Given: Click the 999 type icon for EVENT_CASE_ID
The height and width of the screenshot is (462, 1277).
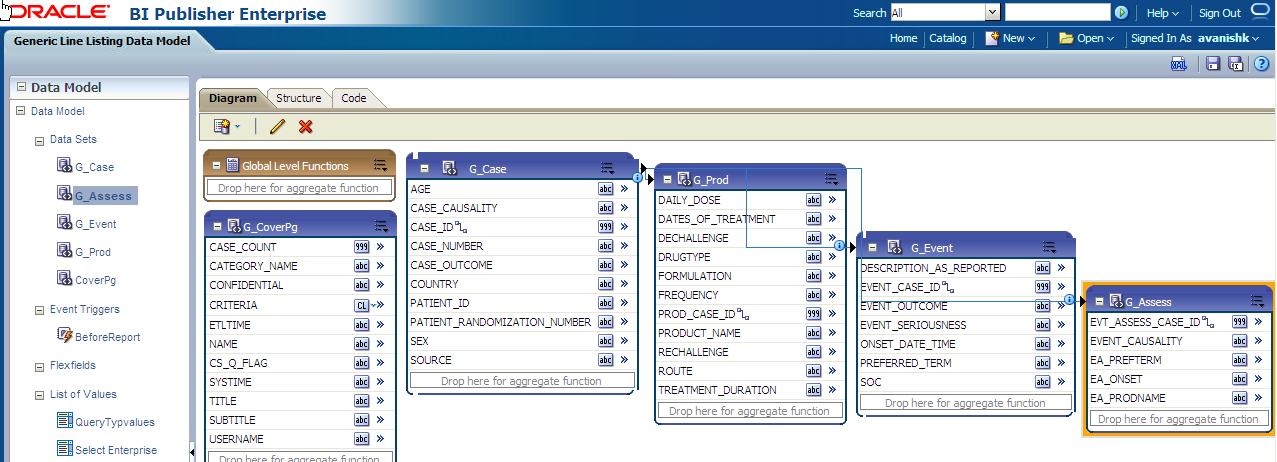Looking at the screenshot, I should coord(1042,287).
